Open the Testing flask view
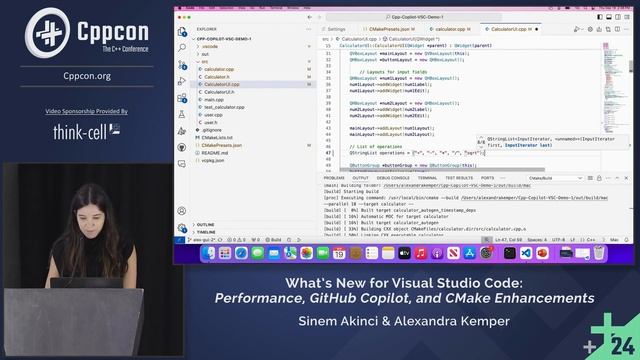Screen dimensions: 640x360 point(182,114)
